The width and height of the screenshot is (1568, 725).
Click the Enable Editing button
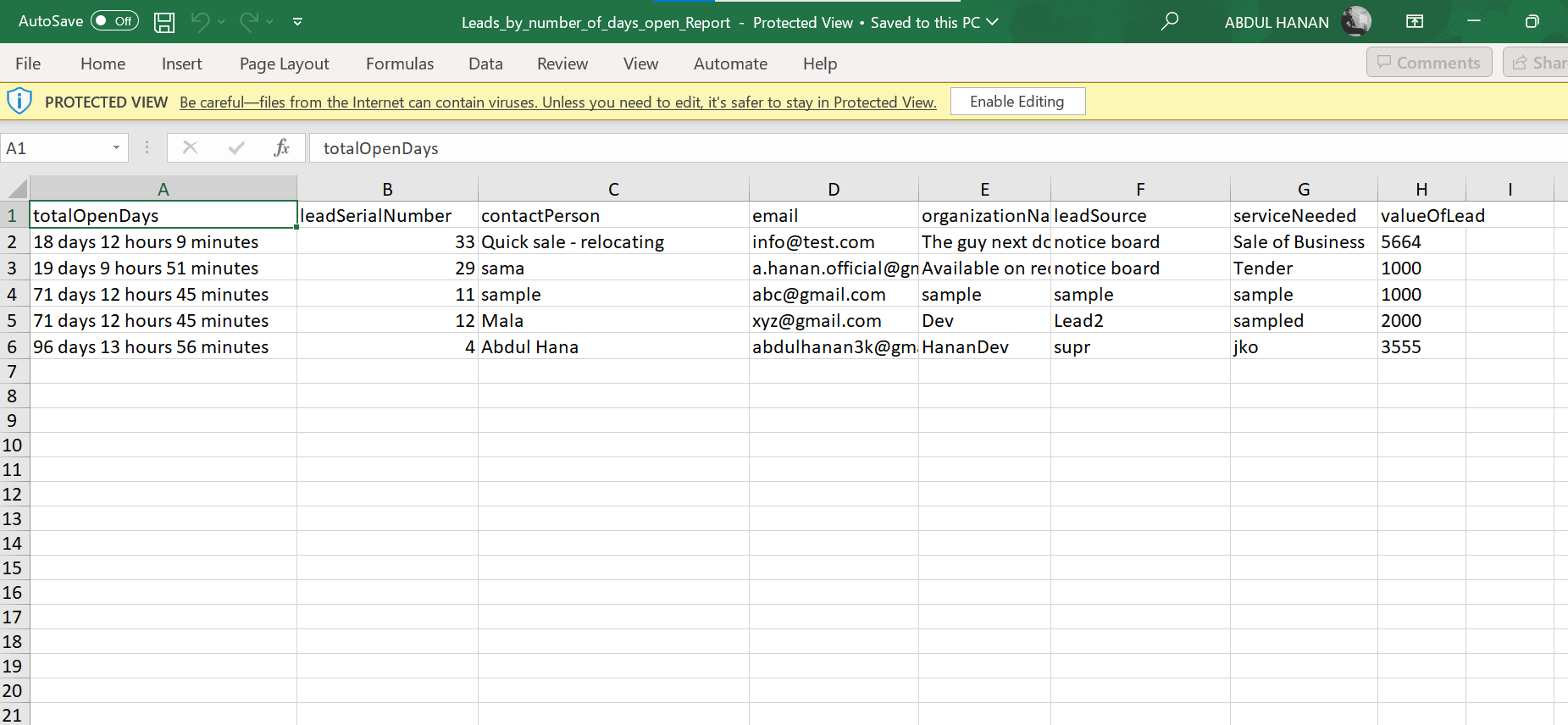point(1017,102)
